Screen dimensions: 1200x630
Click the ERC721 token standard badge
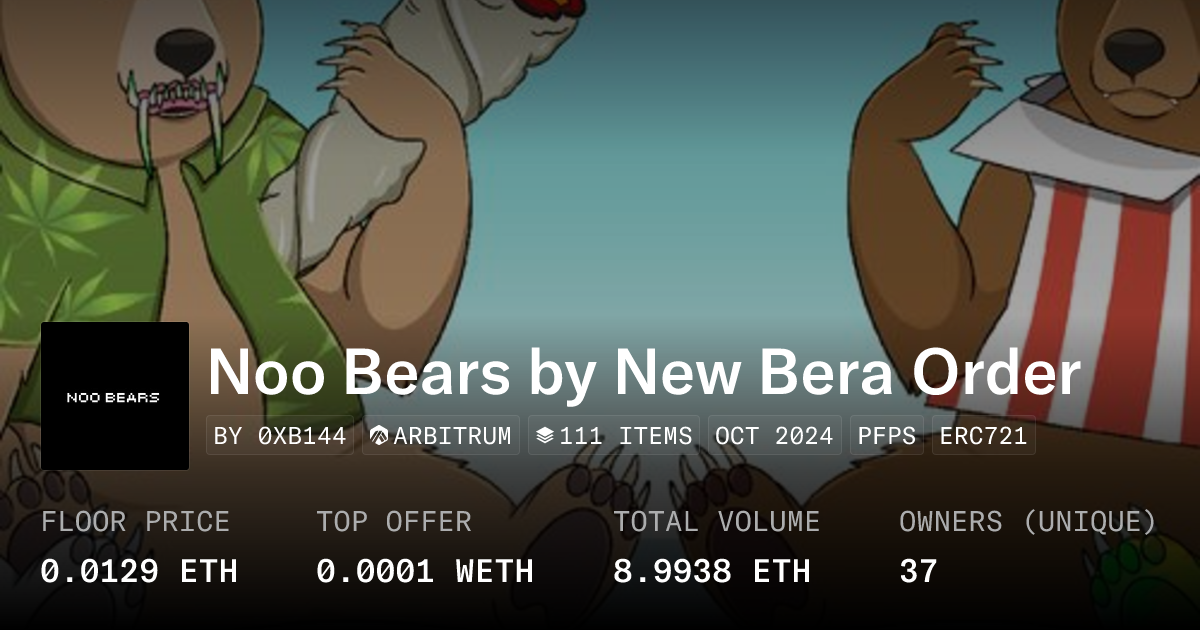[x=983, y=436]
